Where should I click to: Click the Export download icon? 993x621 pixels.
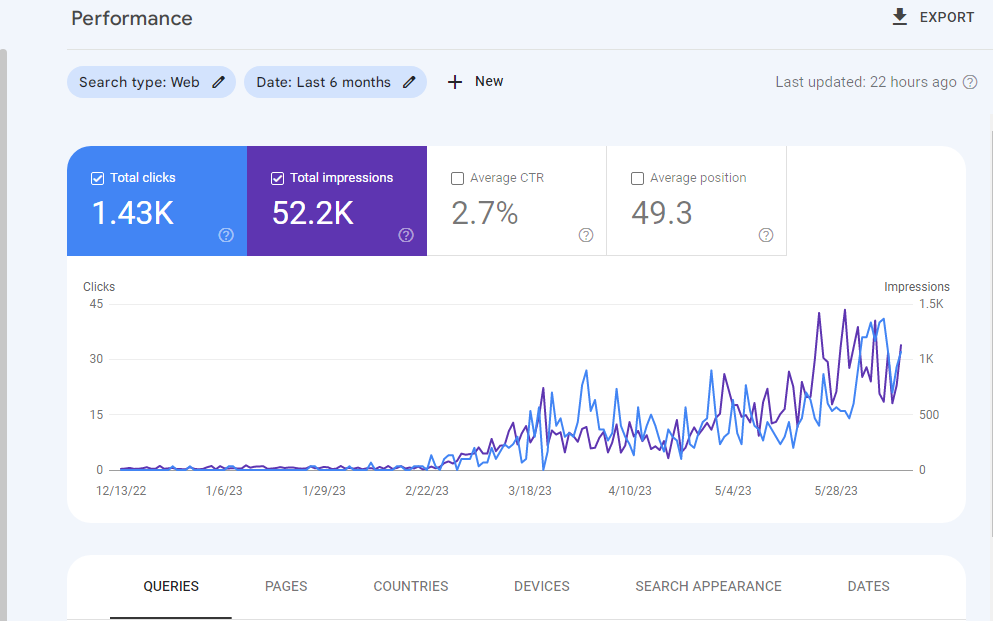pyautogui.click(x=899, y=17)
